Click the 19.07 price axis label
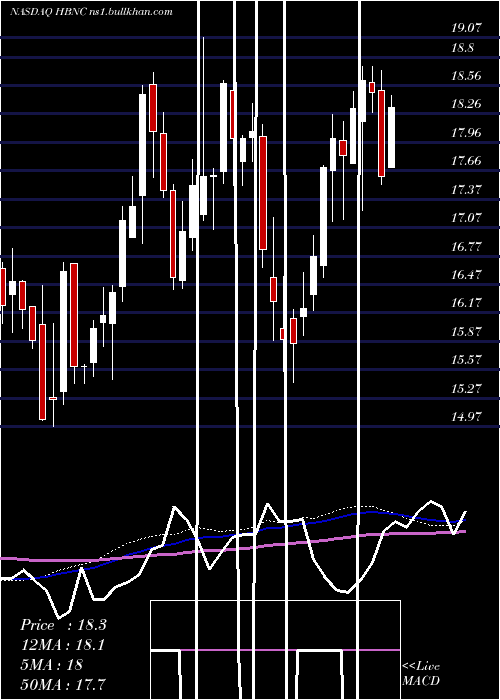 pyautogui.click(x=466, y=28)
